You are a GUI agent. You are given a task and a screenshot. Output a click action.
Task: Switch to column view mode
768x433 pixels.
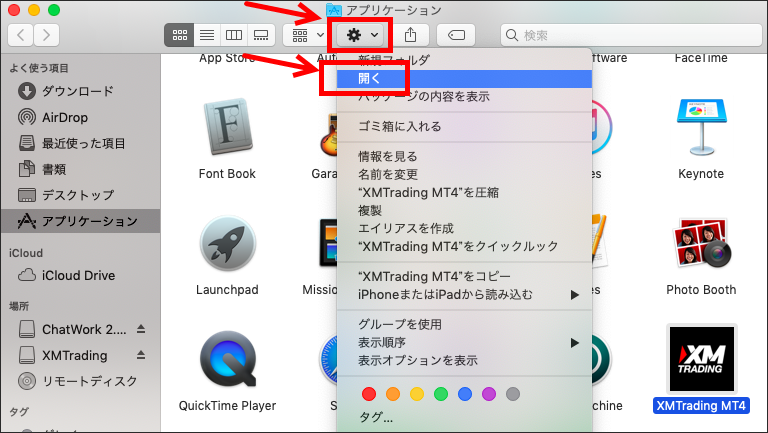pos(234,35)
